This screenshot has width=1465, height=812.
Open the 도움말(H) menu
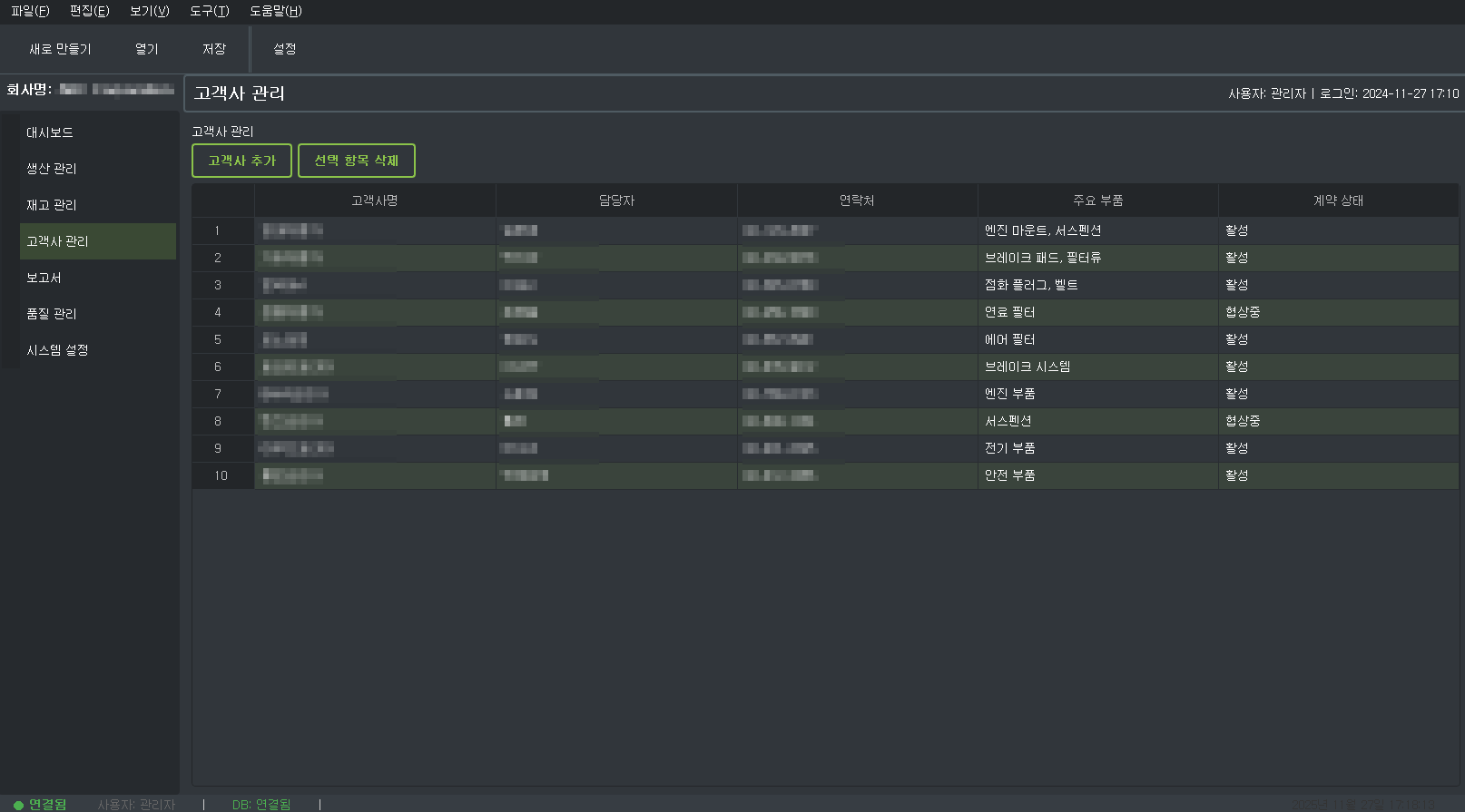coord(275,11)
